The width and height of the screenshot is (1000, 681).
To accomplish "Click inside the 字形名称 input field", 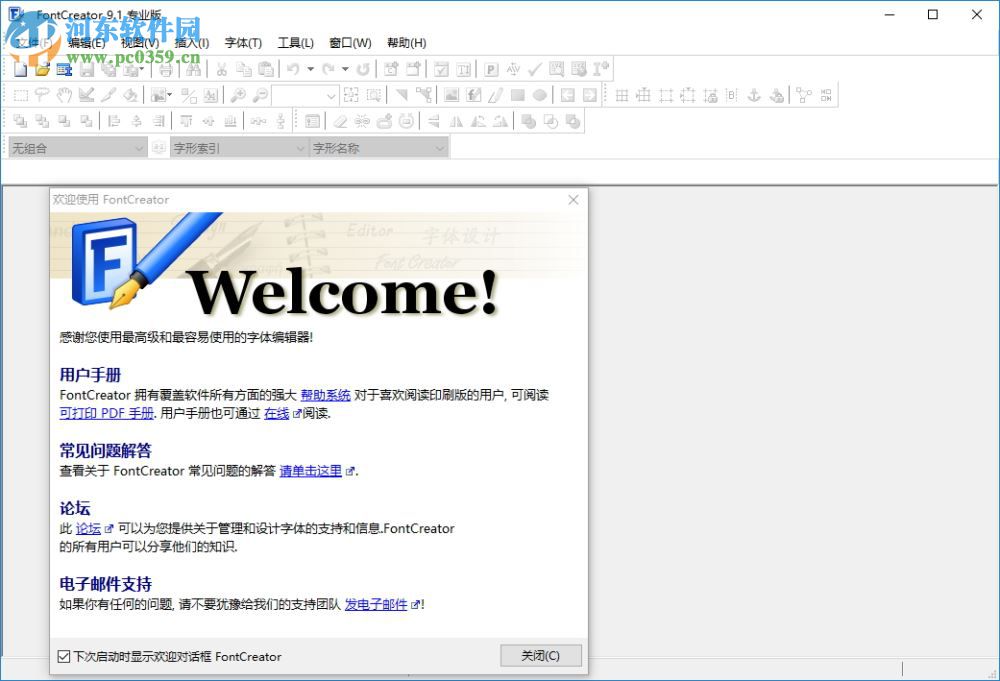I will (x=370, y=147).
